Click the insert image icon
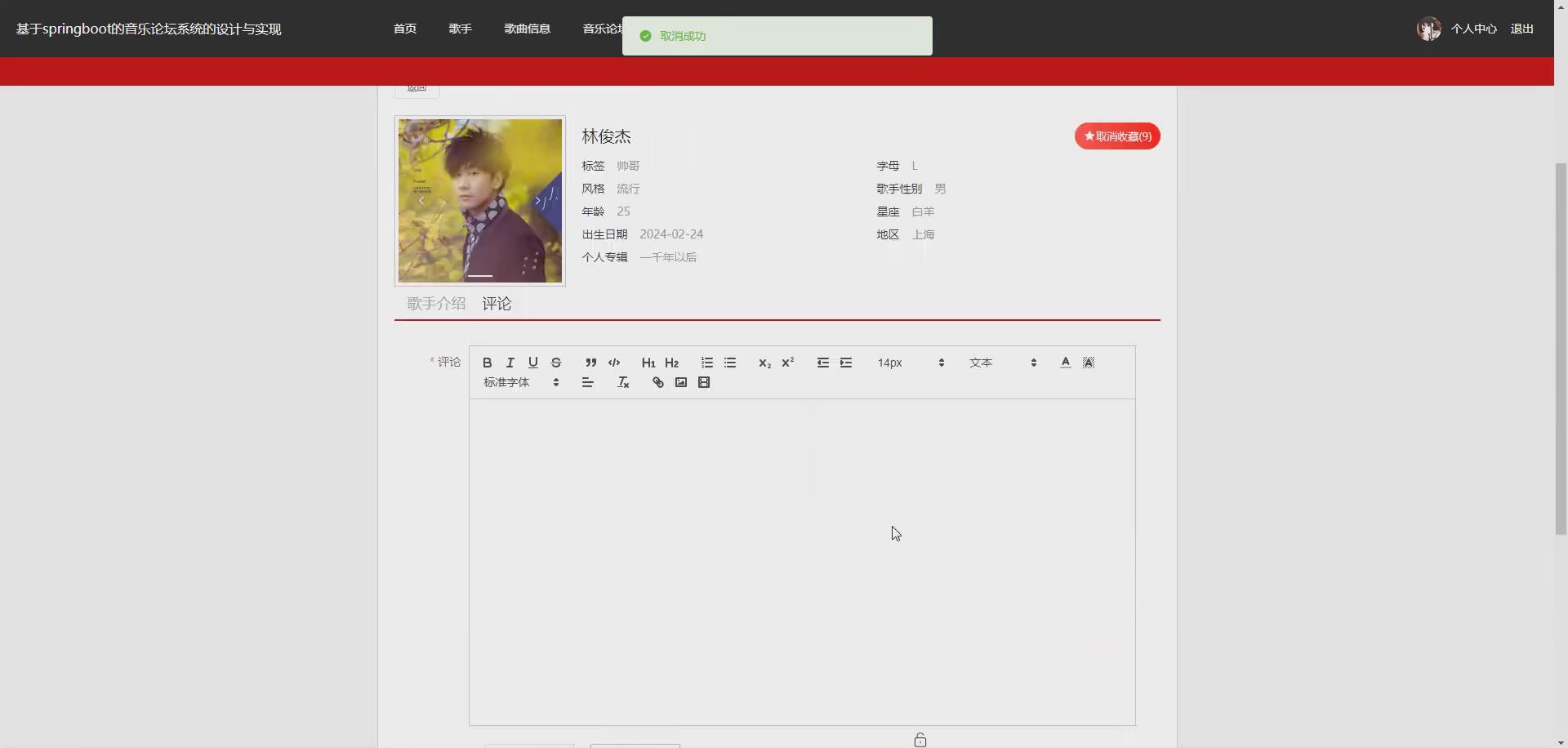Image resolution: width=1568 pixels, height=748 pixels. pos(681,381)
